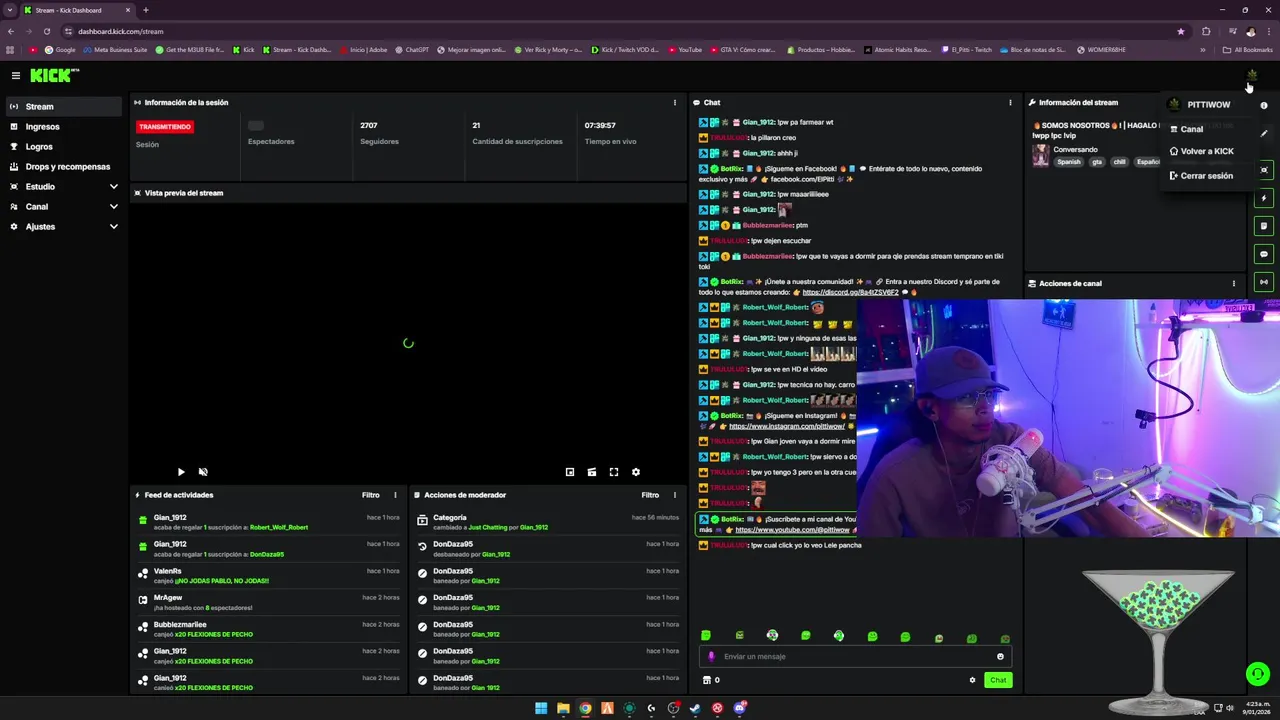Focus the Enviar un mensaje input
Screen dimensions: 1280x720
[856, 657]
